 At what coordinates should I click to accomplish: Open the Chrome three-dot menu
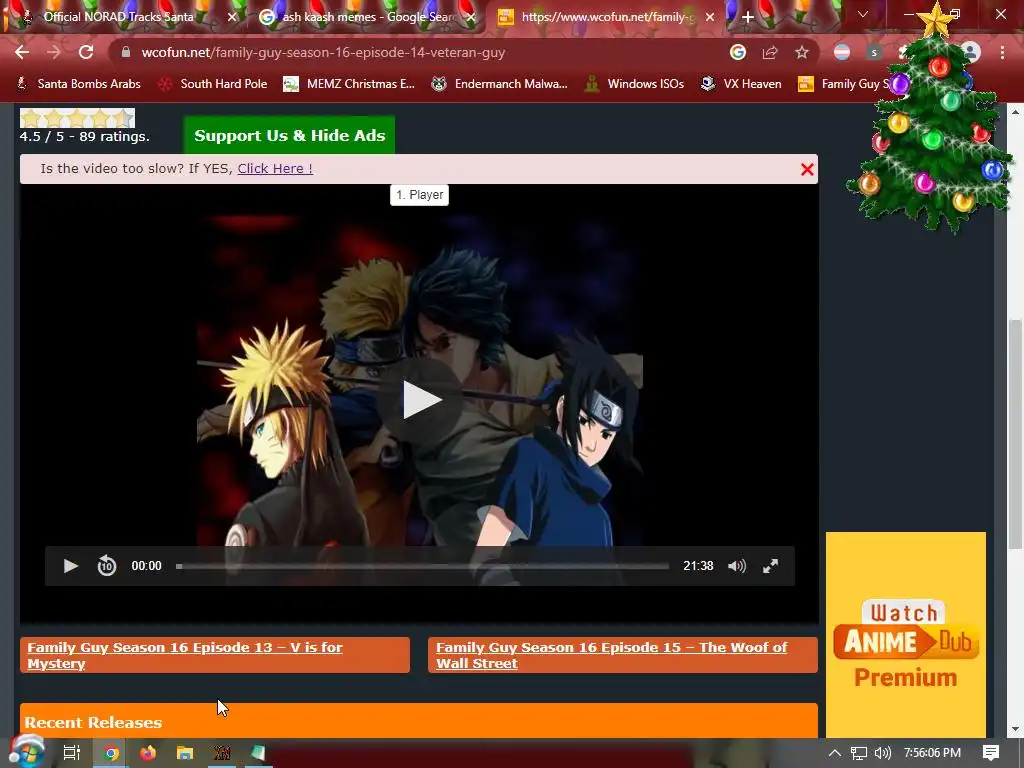click(x=1002, y=52)
